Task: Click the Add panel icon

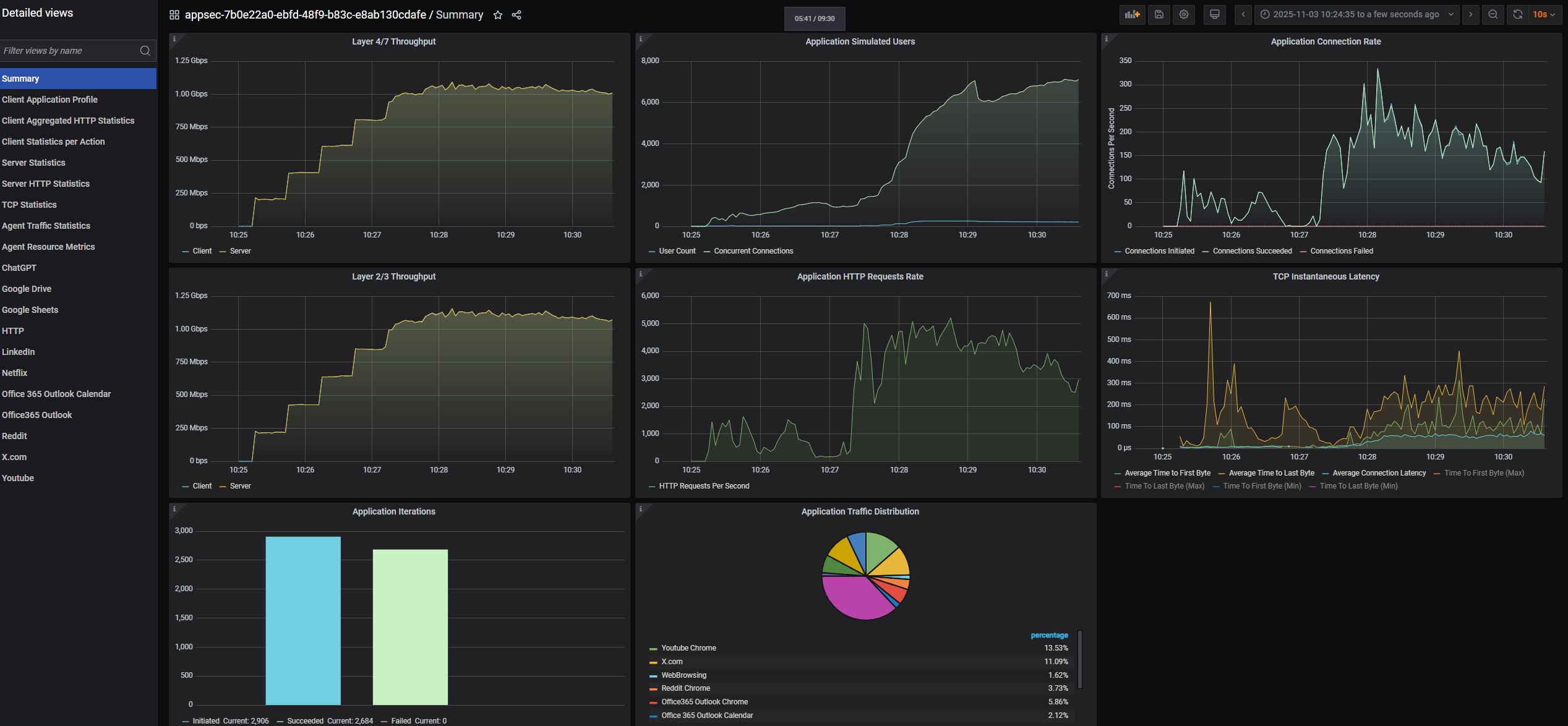Action: 1132,14
